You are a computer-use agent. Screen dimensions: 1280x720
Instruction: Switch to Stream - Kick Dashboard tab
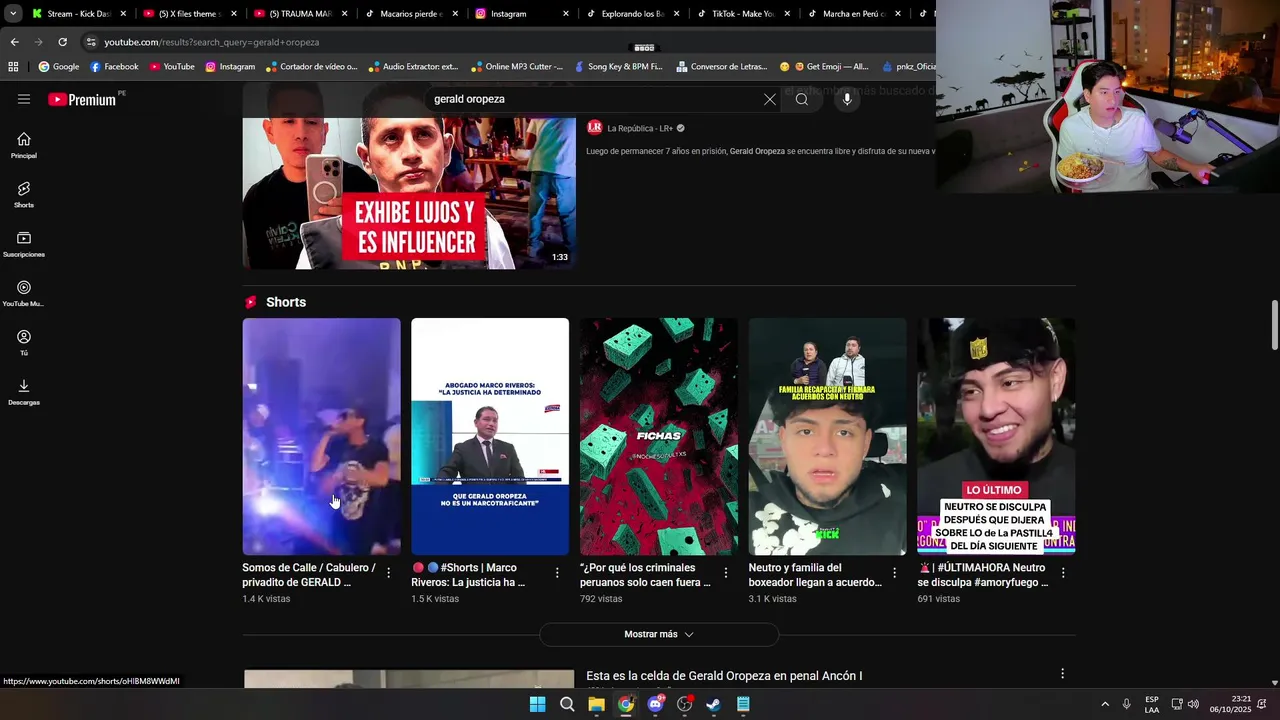[x=78, y=14]
